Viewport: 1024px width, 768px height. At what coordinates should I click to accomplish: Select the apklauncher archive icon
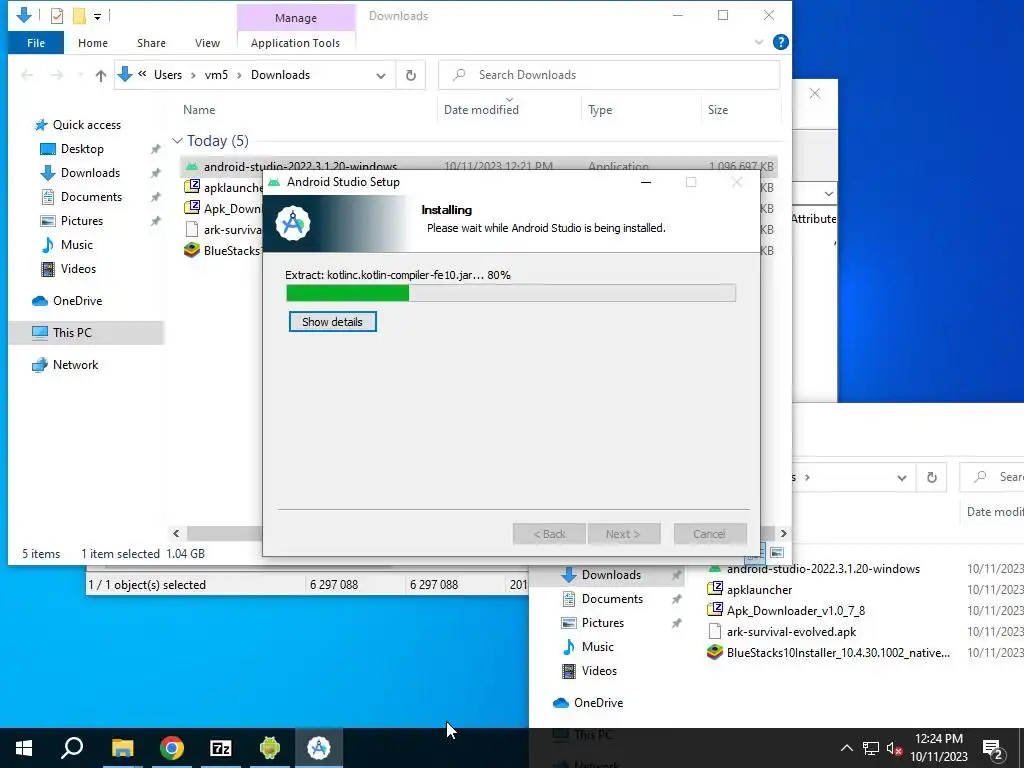[191, 187]
